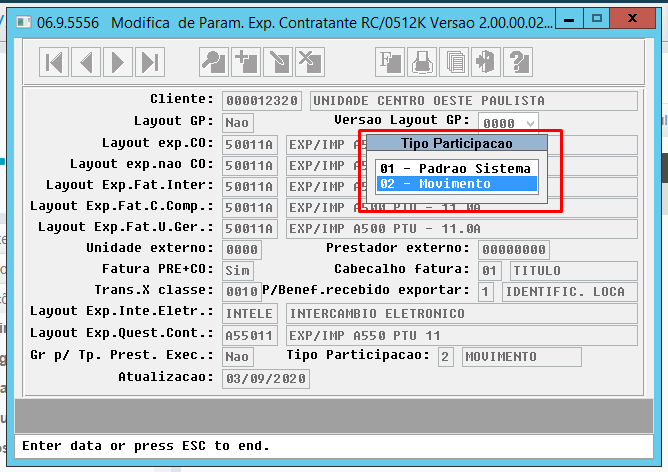Click the TITULO description field

[573, 271]
